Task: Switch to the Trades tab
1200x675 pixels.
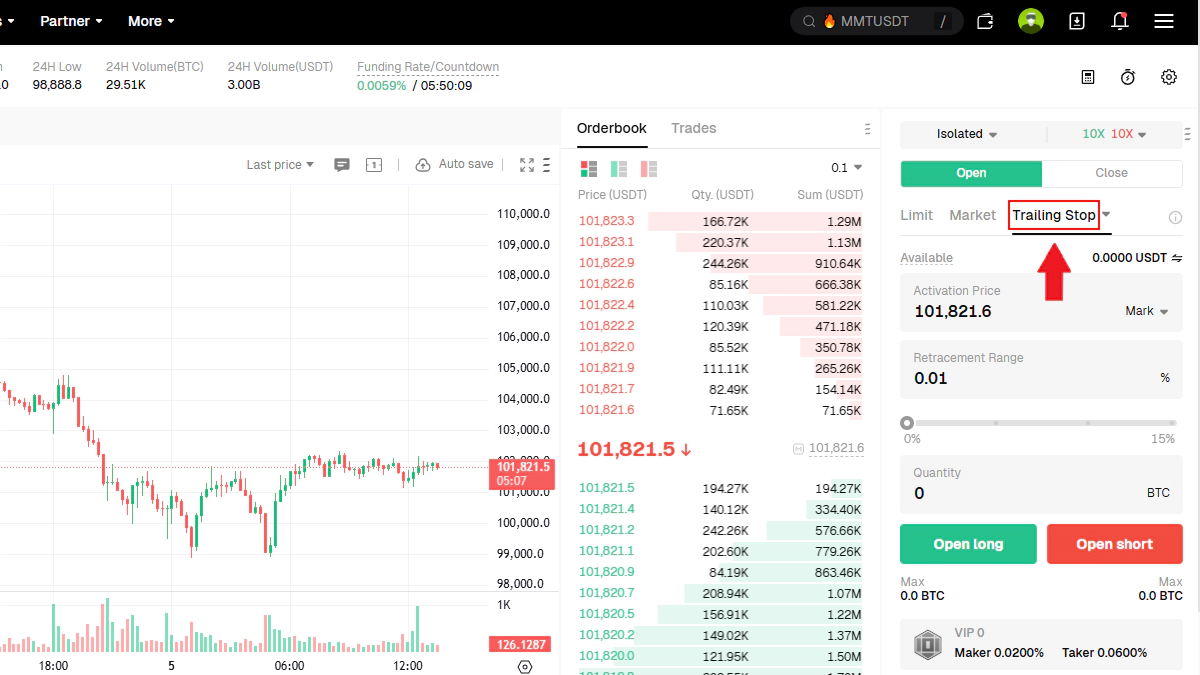Action: [693, 128]
